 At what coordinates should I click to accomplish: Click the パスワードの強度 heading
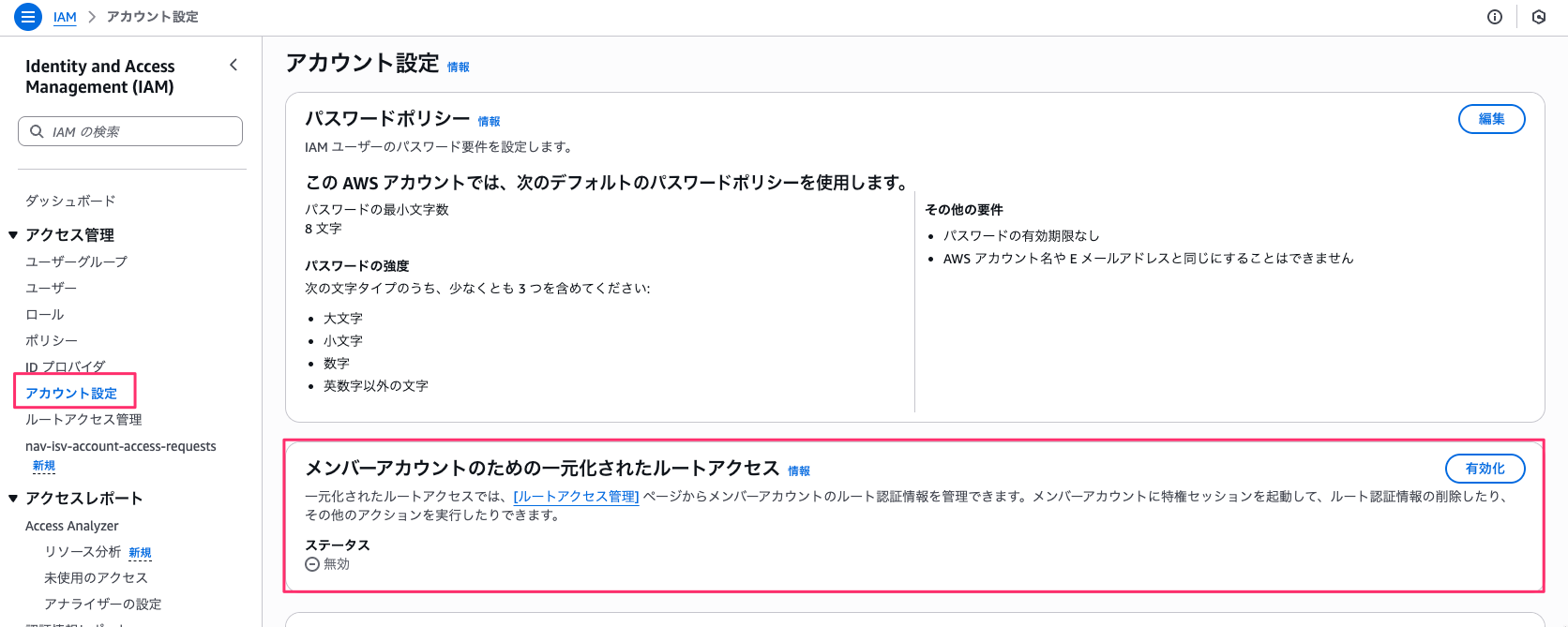[x=357, y=266]
